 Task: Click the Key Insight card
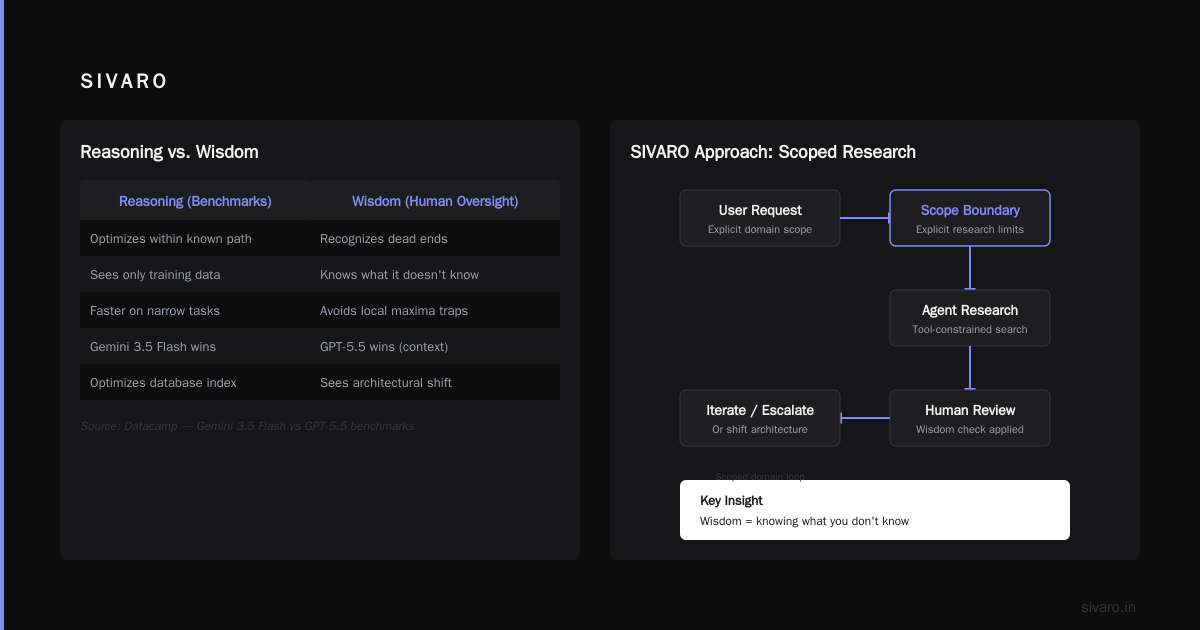pos(875,510)
